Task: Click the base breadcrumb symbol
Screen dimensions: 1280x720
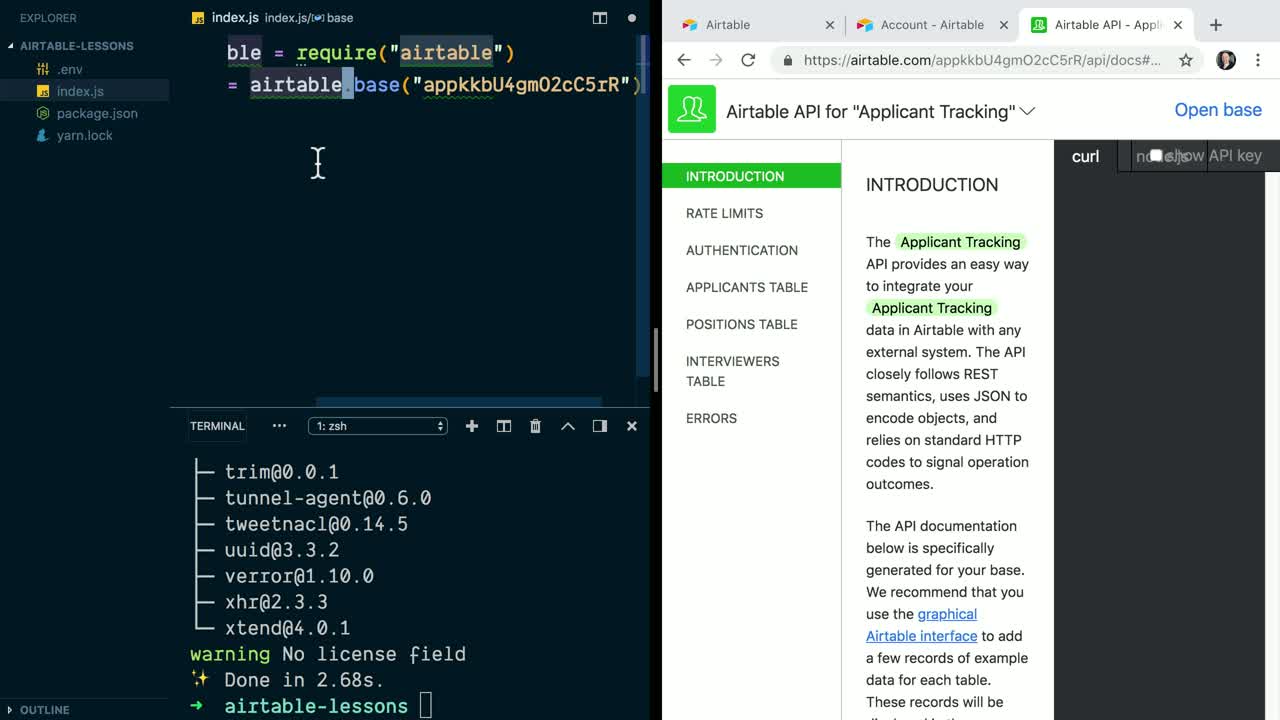Action: (x=340, y=18)
